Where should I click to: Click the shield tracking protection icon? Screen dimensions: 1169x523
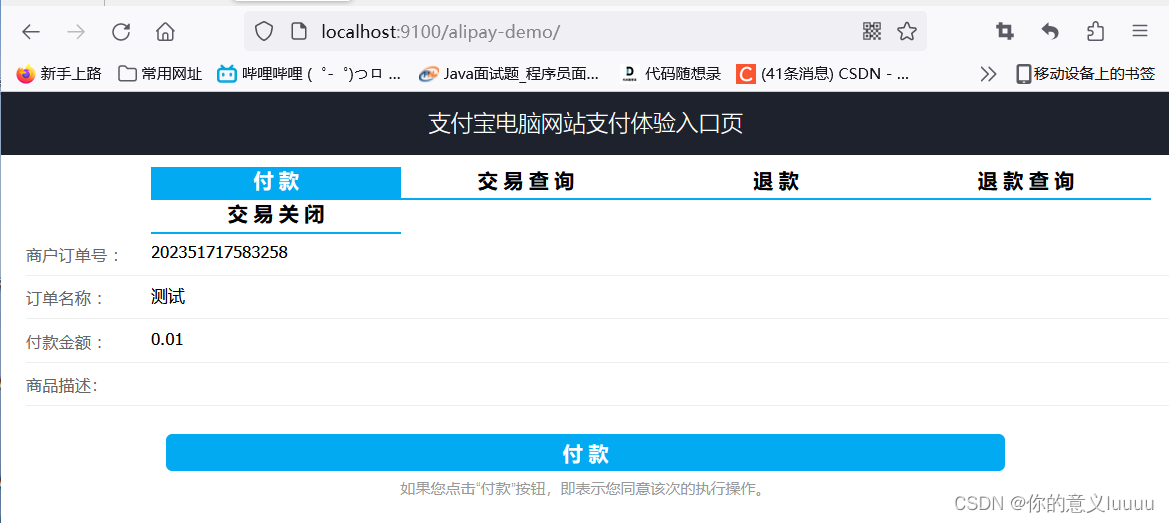(x=265, y=31)
